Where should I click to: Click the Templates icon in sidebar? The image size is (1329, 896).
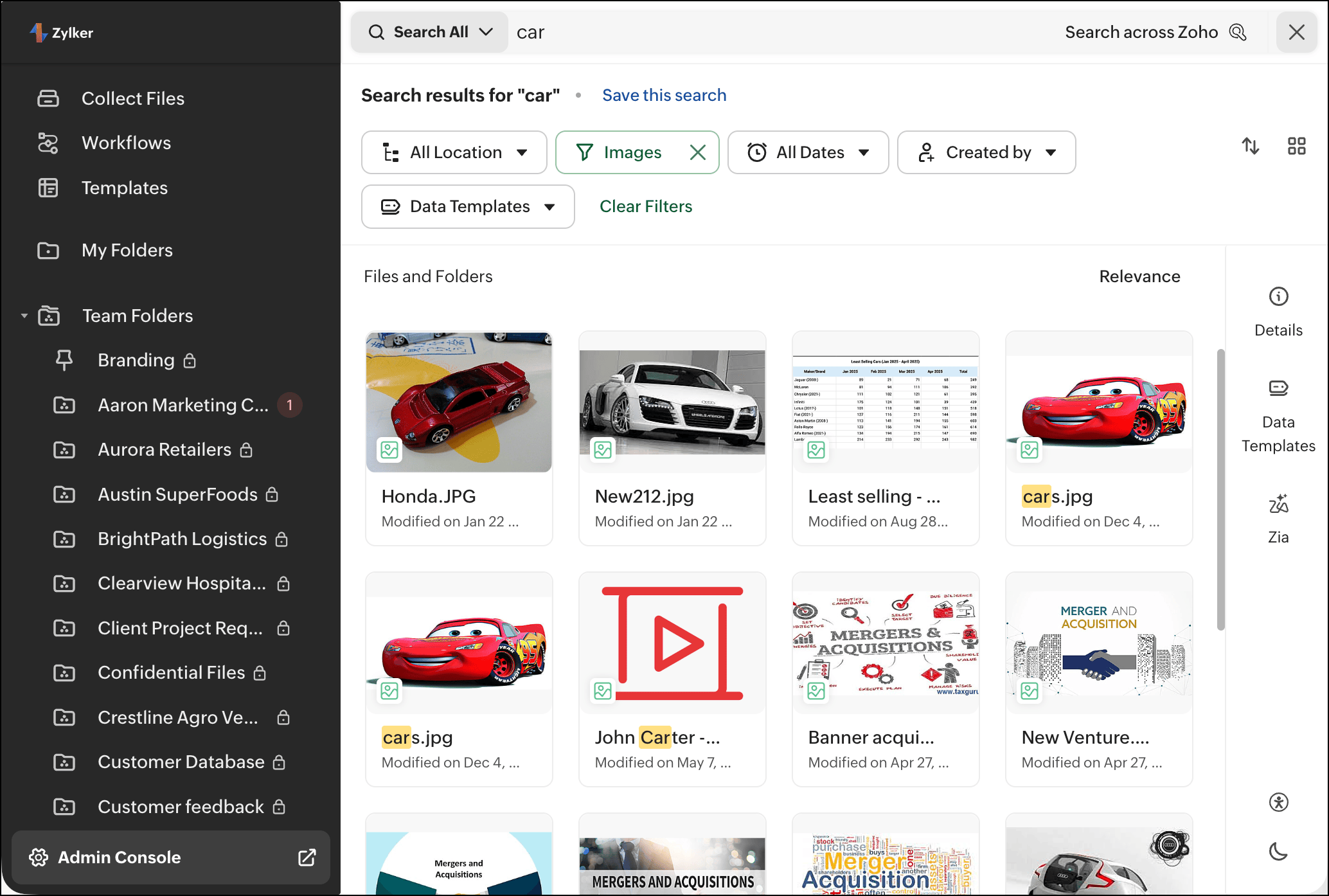click(x=48, y=188)
